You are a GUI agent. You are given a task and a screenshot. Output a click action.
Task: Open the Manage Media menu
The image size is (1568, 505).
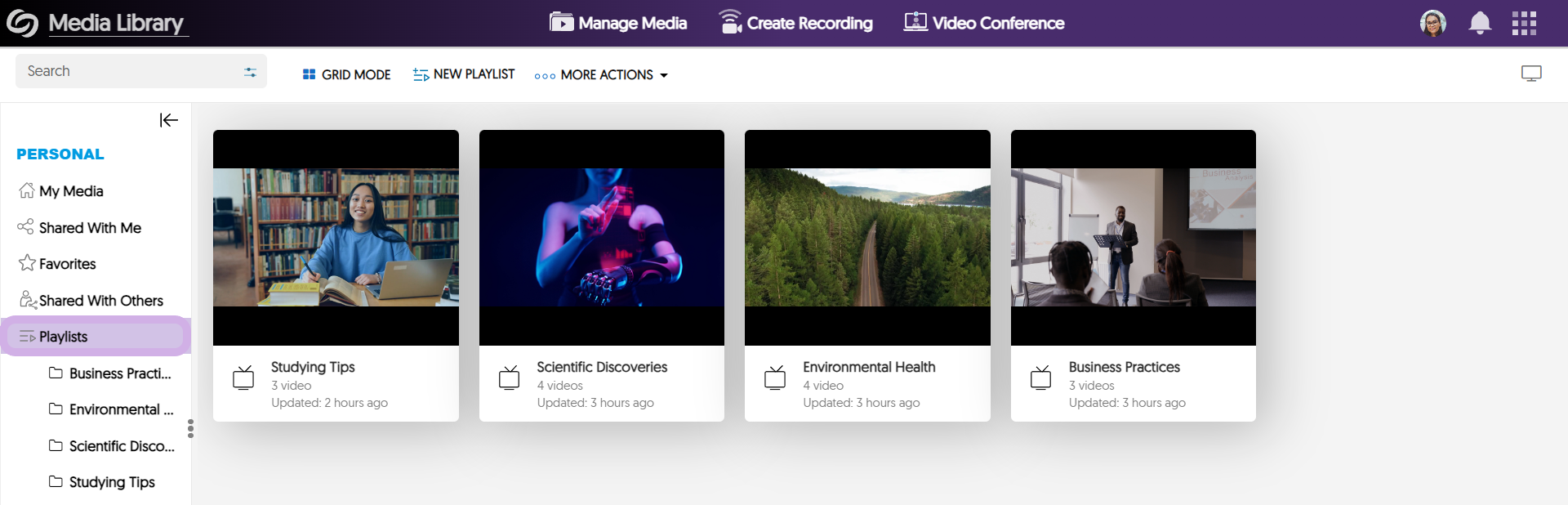(x=618, y=23)
